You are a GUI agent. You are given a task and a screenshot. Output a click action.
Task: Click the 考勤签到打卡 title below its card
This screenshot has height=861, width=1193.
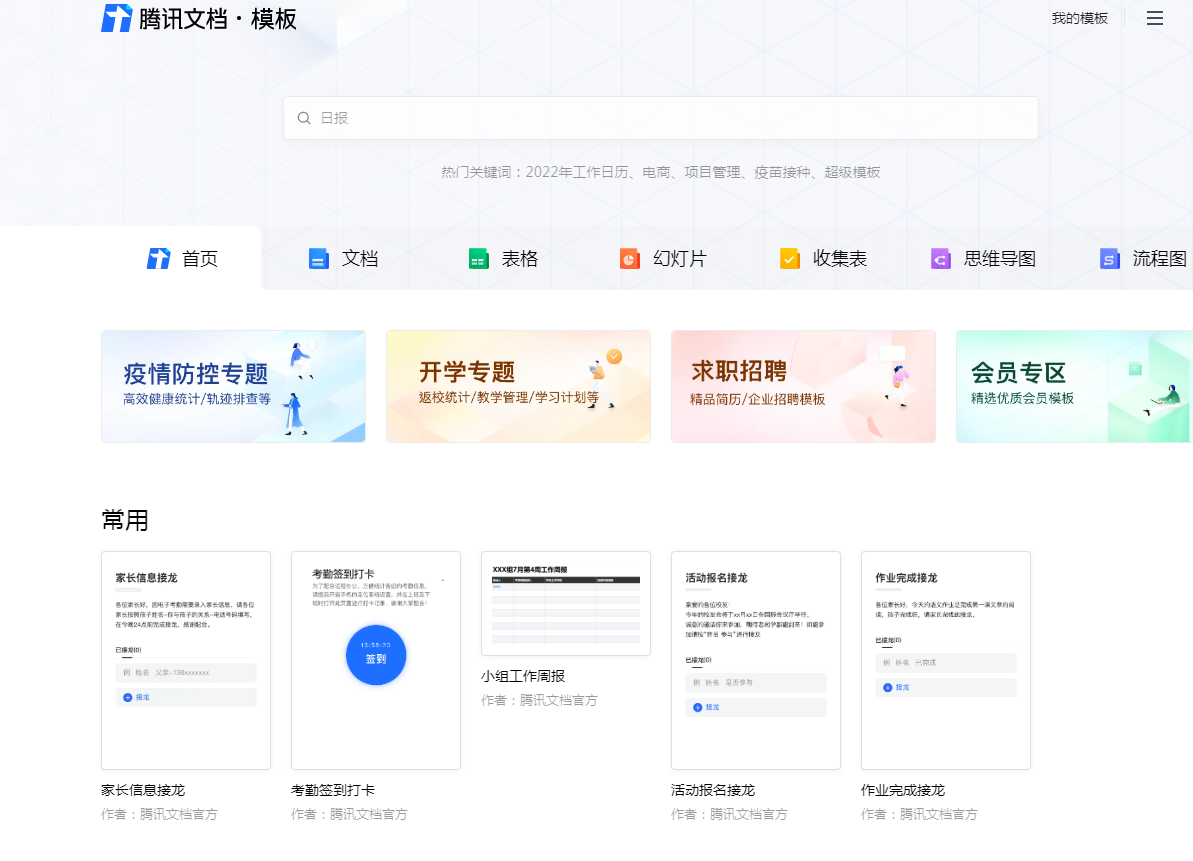[333, 790]
